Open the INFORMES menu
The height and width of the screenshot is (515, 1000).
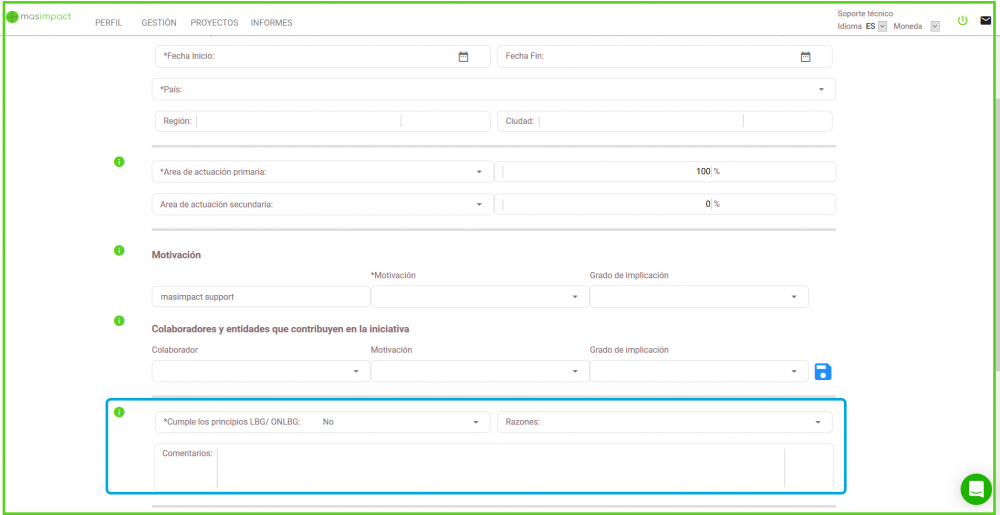(x=271, y=23)
